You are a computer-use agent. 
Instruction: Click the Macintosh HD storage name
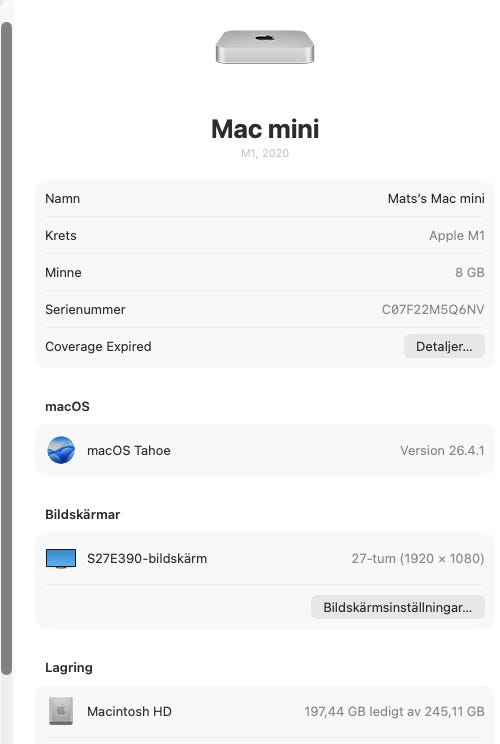(129, 711)
